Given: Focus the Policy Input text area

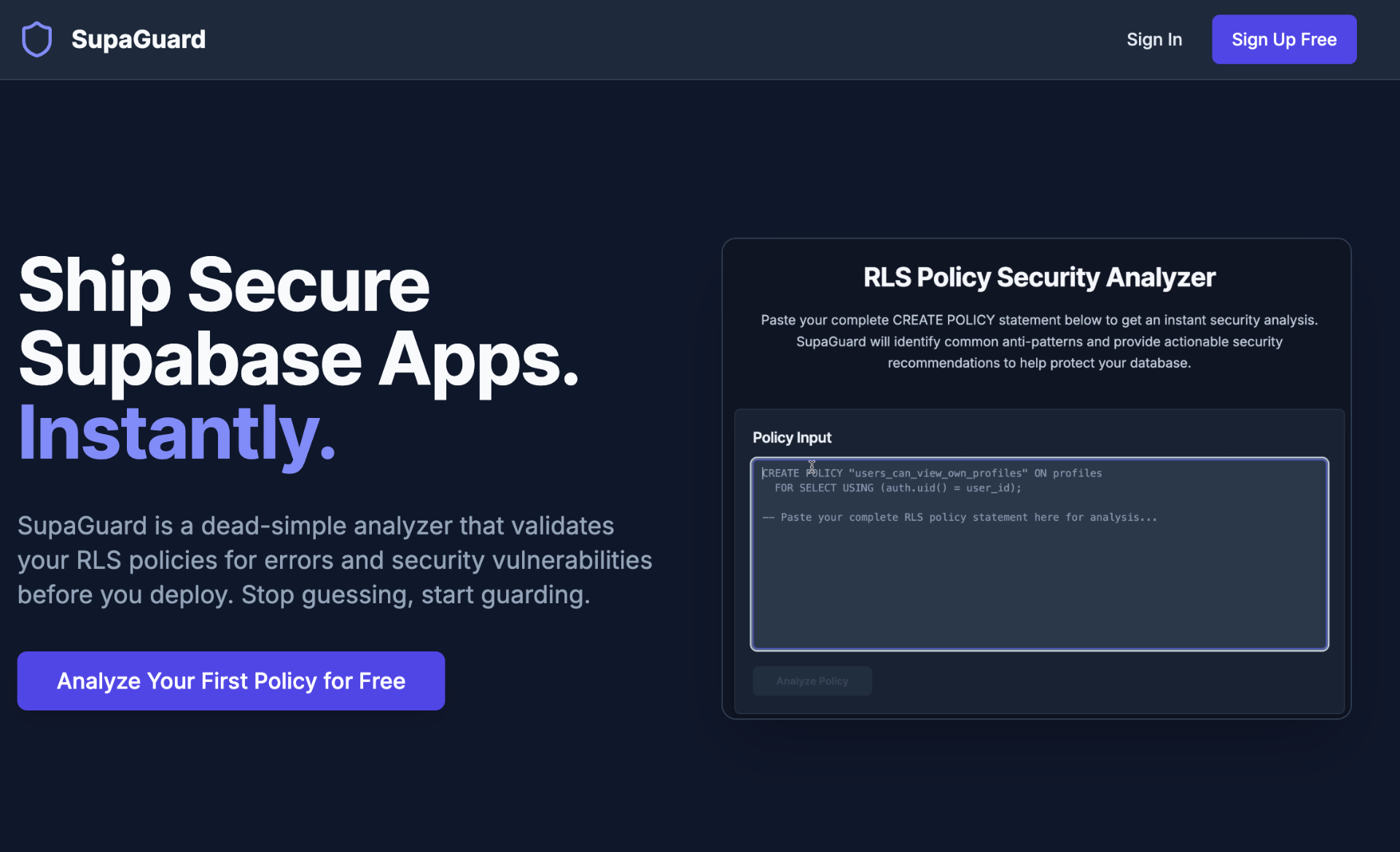Looking at the screenshot, I should [1039, 554].
